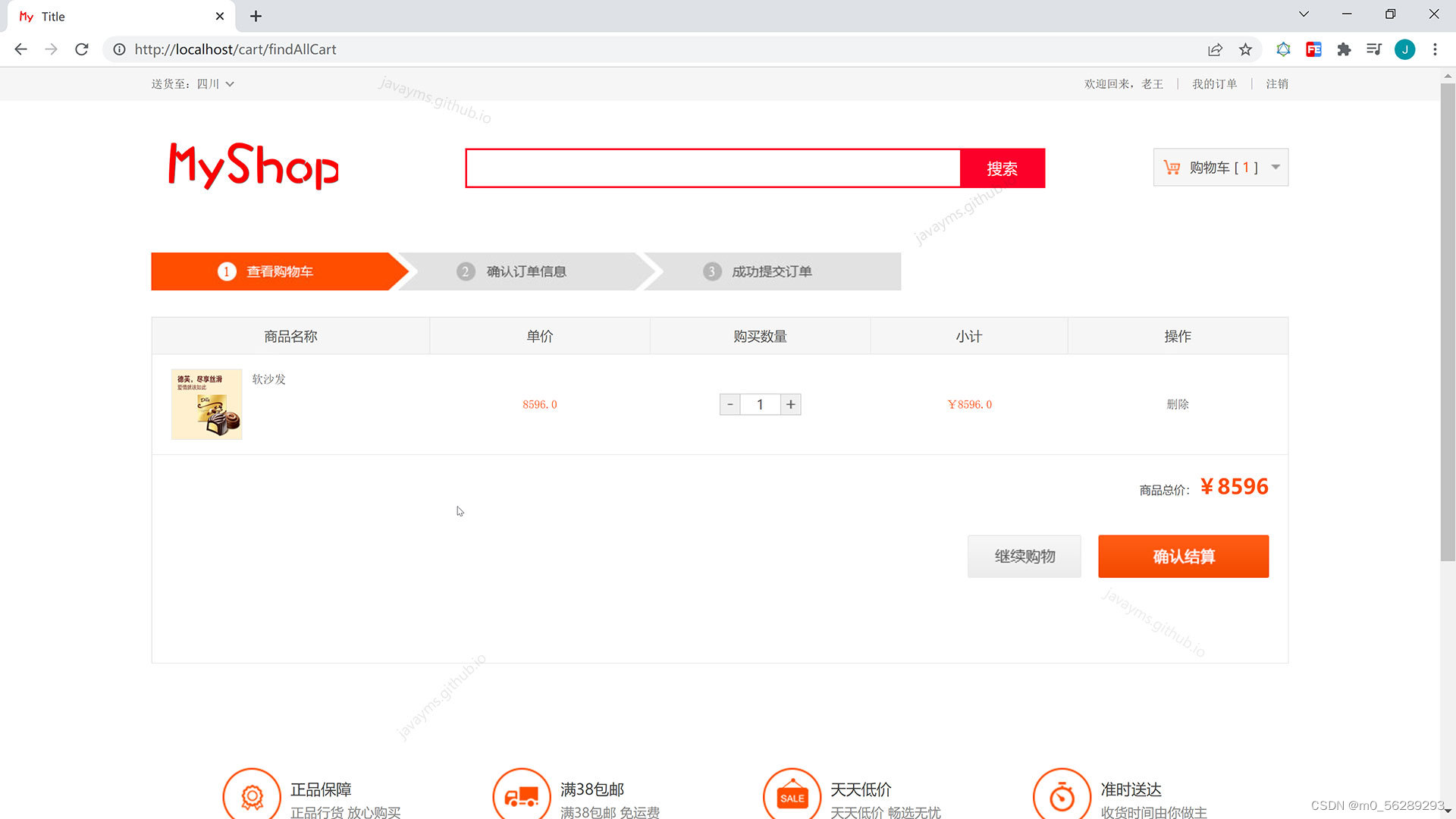The height and width of the screenshot is (819, 1456).
Task: Open the Chrome three-dot menu
Action: coord(1435,49)
